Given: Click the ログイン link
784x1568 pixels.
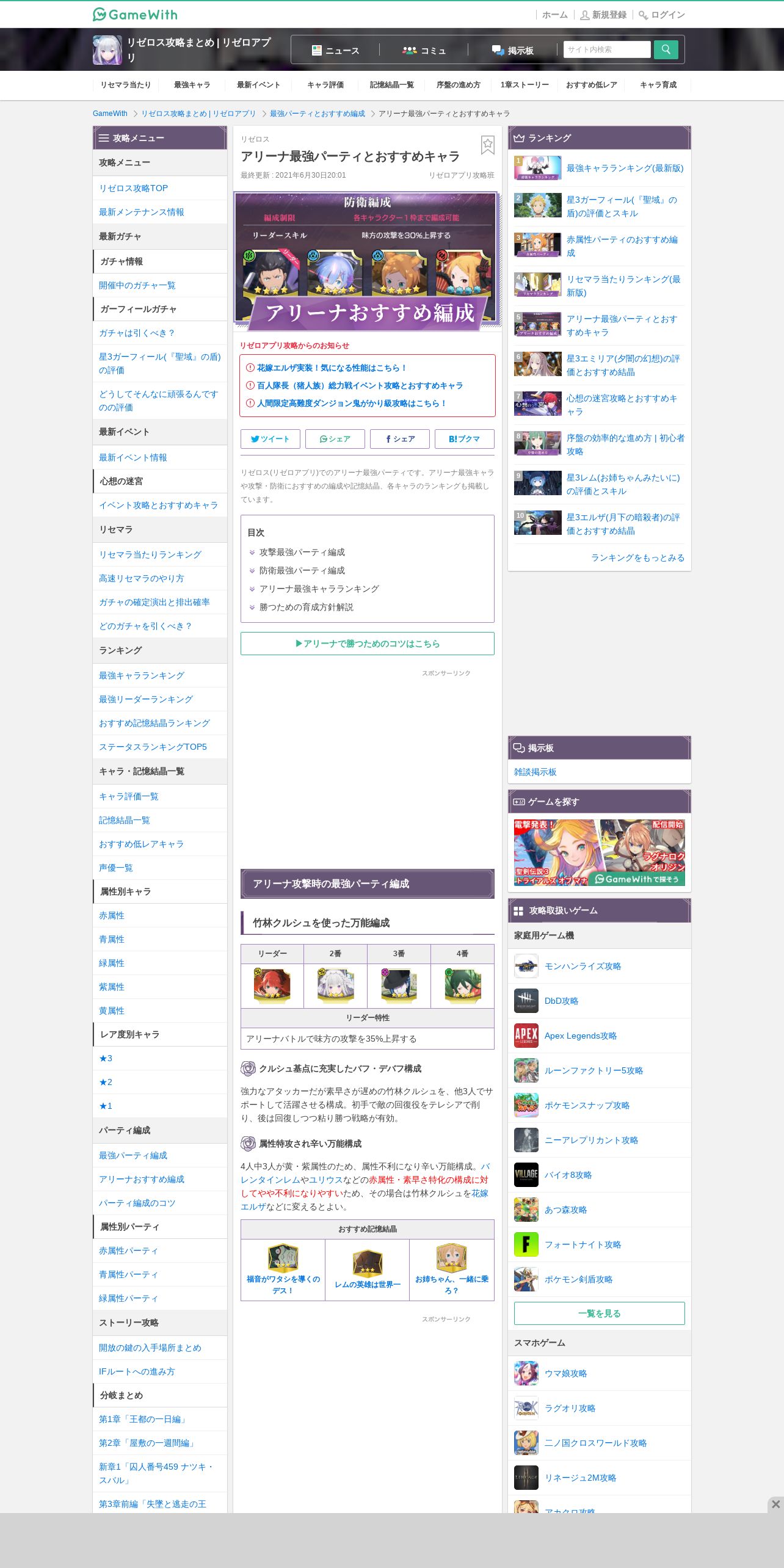Looking at the screenshot, I should [x=662, y=15].
